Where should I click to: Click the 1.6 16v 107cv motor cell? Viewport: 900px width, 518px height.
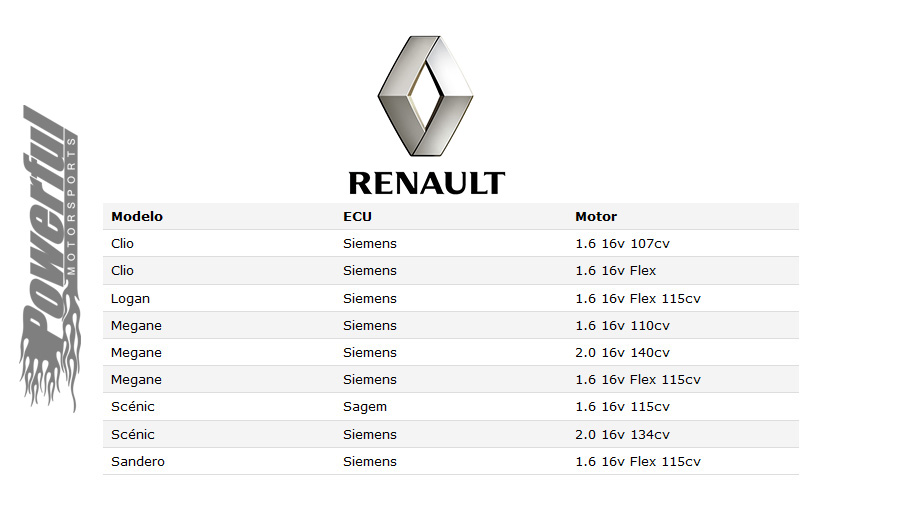pos(622,243)
